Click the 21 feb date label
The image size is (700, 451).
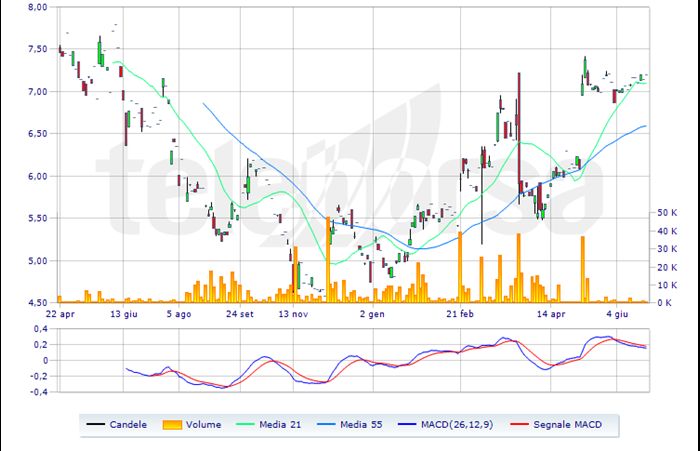(460, 314)
